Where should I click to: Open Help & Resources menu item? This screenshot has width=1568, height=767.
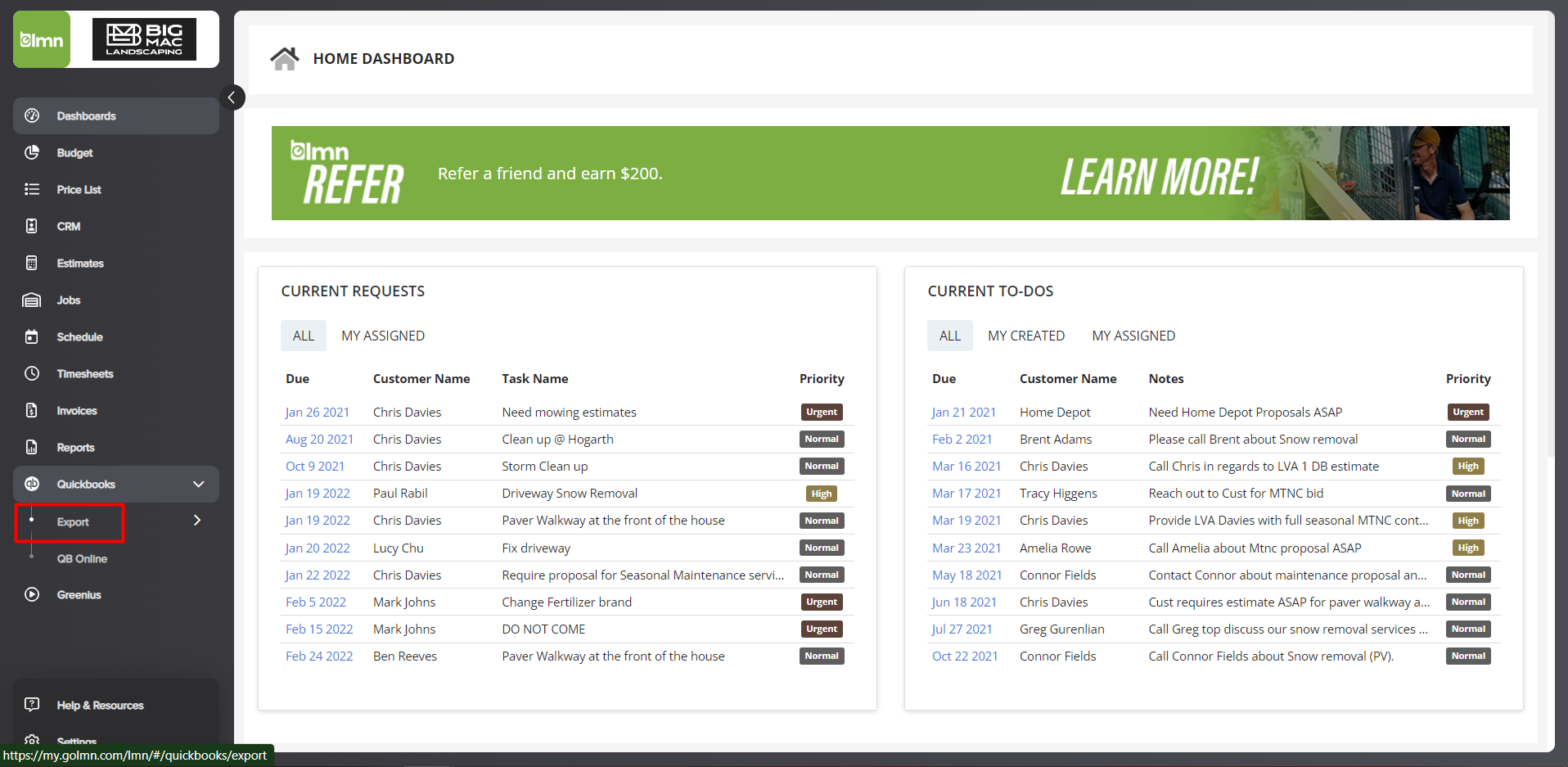(100, 705)
